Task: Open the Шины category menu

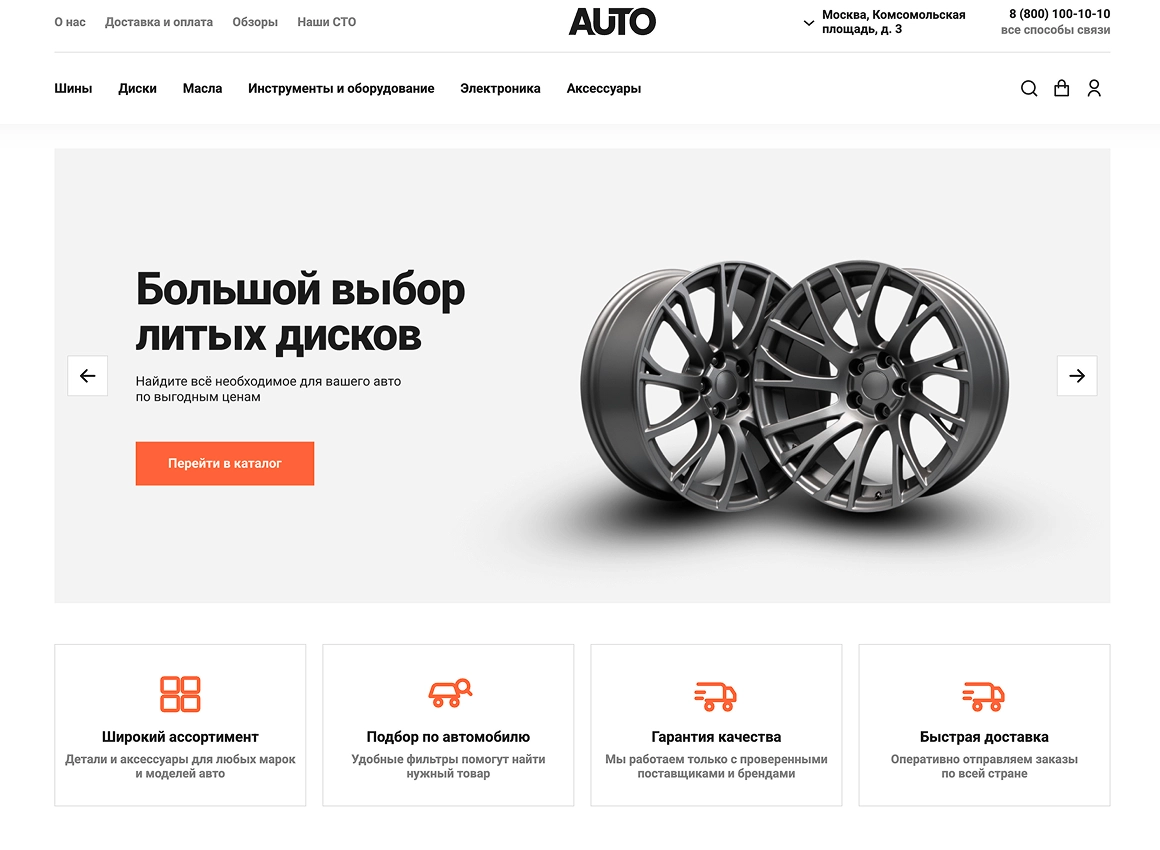Action: 73,88
